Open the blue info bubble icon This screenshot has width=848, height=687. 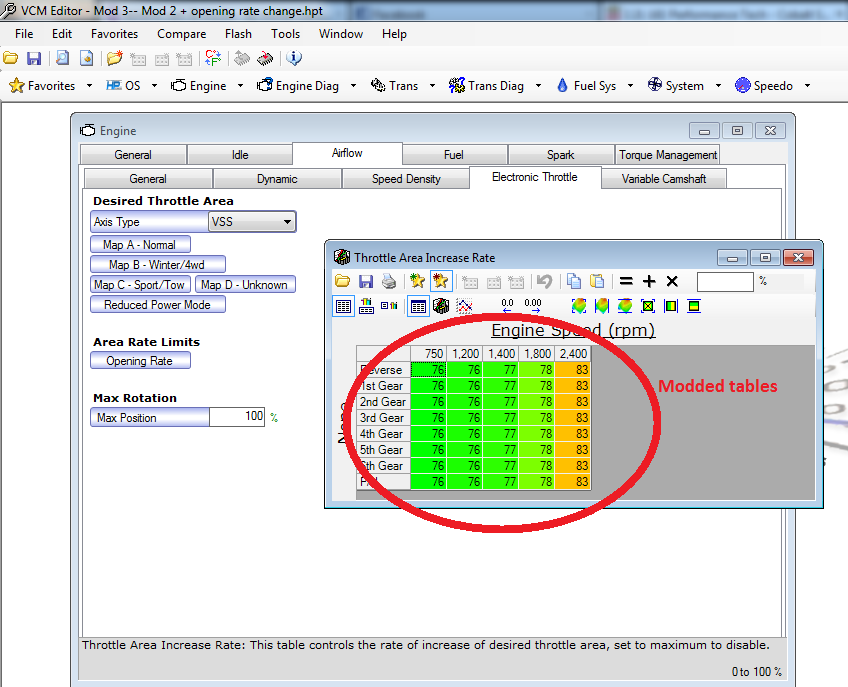[x=294, y=58]
